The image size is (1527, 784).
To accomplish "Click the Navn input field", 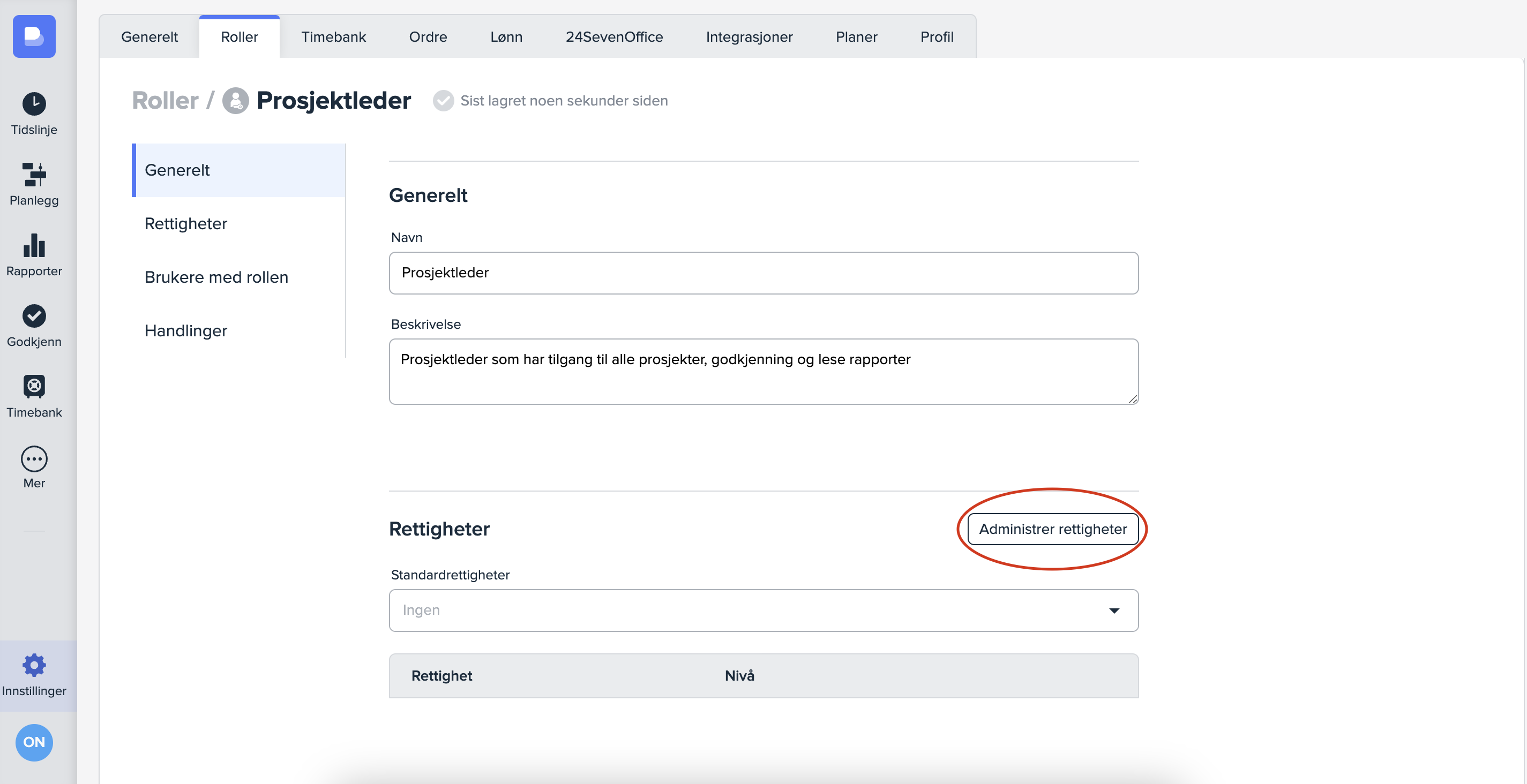I will pyautogui.click(x=763, y=273).
